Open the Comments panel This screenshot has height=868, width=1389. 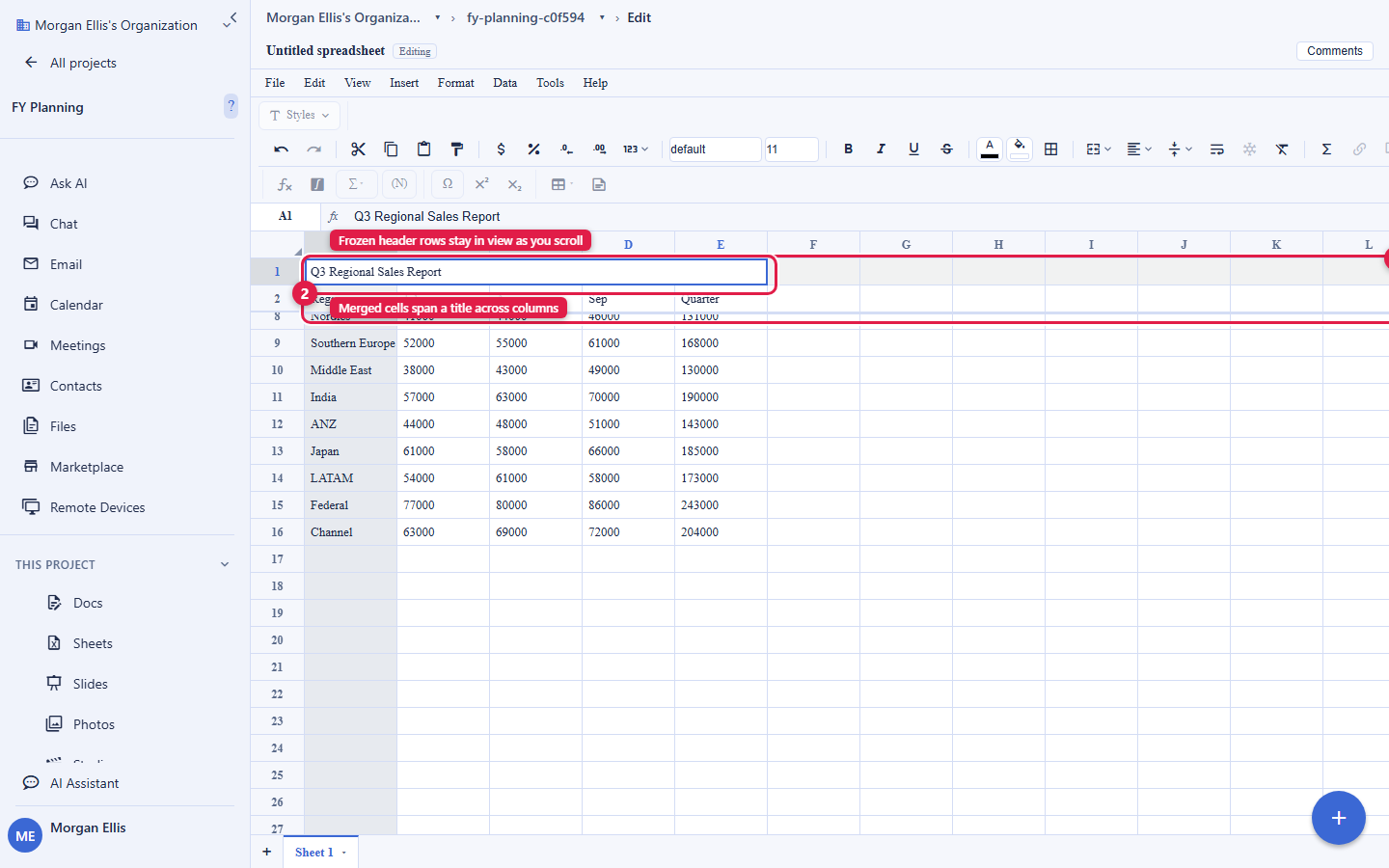click(x=1335, y=51)
